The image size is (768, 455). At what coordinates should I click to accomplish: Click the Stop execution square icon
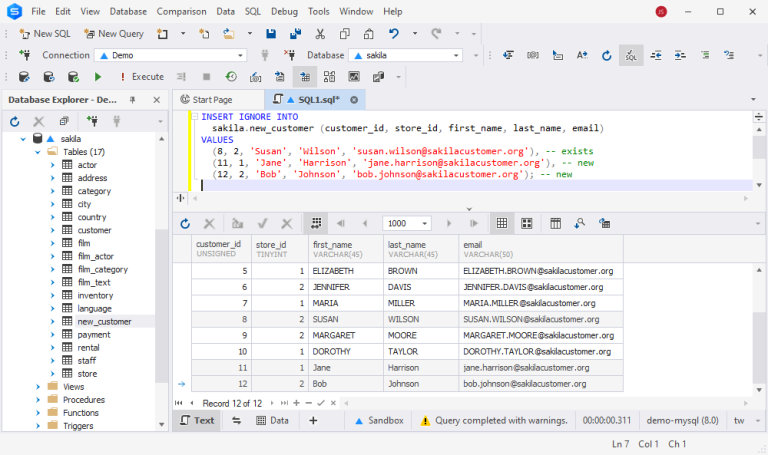point(206,77)
